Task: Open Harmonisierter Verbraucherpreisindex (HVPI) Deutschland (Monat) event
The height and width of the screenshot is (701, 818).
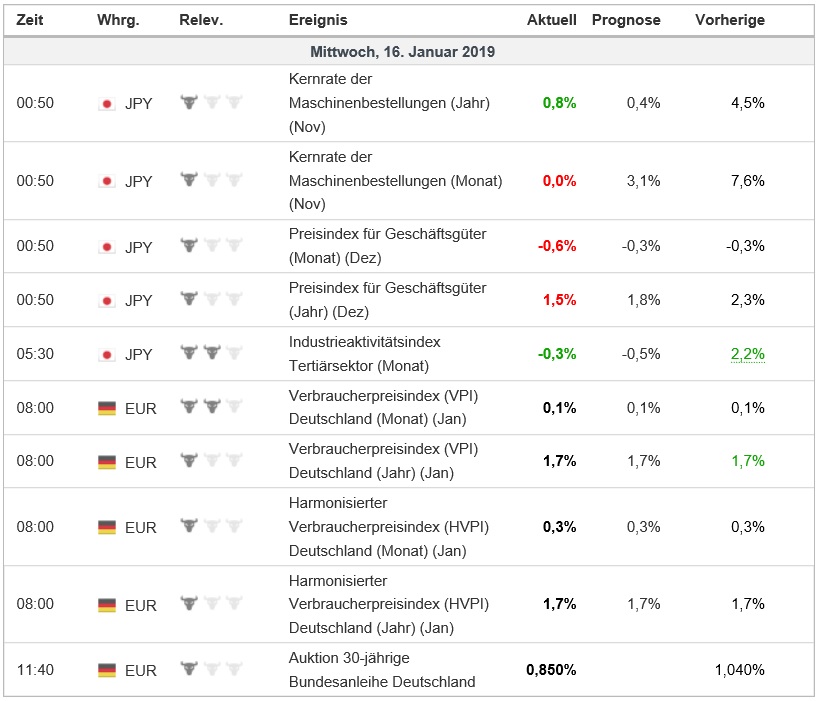Action: [388, 527]
